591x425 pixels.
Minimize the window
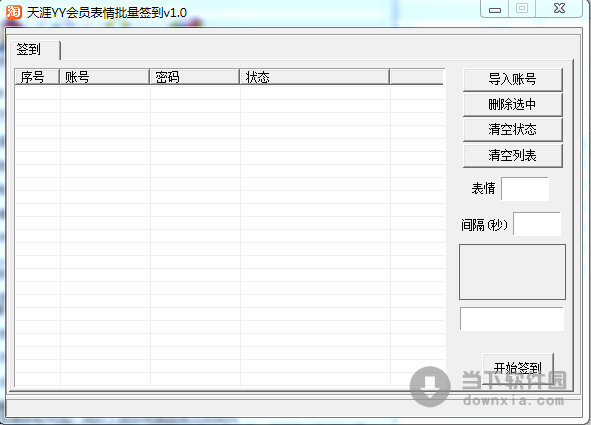coord(495,9)
